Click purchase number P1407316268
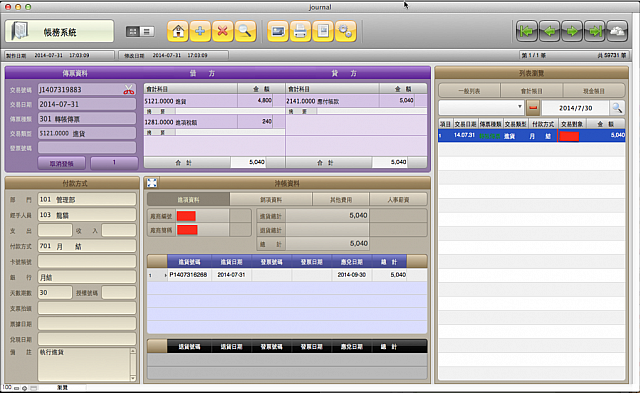This screenshot has height=393, width=640. coord(188,275)
